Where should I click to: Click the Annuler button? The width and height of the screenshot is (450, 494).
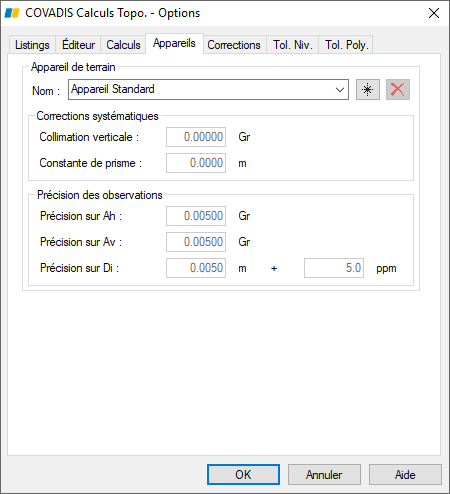324,474
